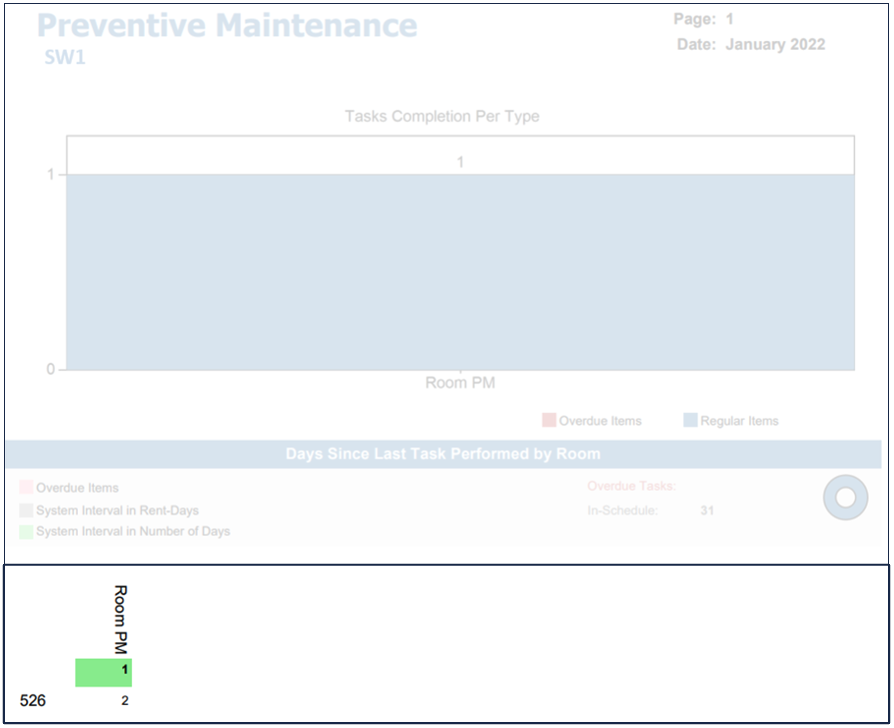Click the In-Schedule count 31

pos(707,511)
